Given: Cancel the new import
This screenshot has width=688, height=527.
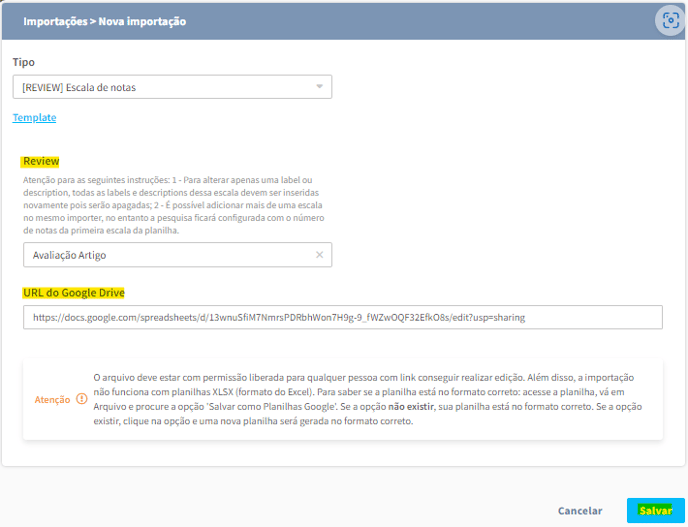Looking at the screenshot, I should [x=580, y=510].
